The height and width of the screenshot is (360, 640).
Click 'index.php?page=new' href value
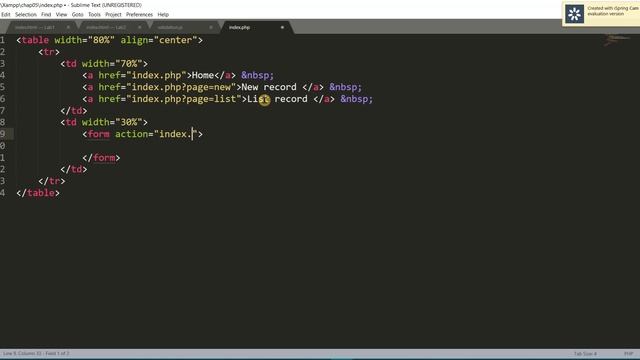click(x=181, y=87)
